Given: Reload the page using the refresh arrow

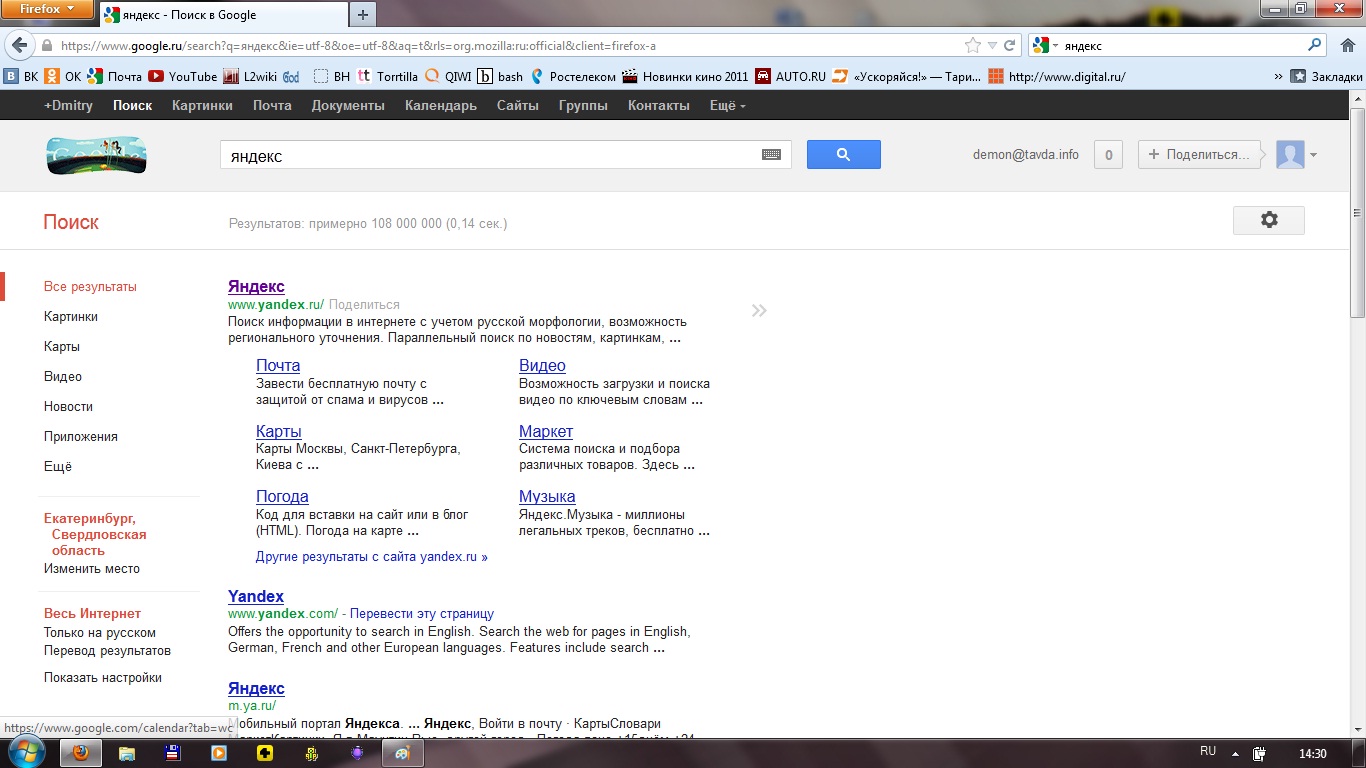Looking at the screenshot, I should pos(1010,45).
